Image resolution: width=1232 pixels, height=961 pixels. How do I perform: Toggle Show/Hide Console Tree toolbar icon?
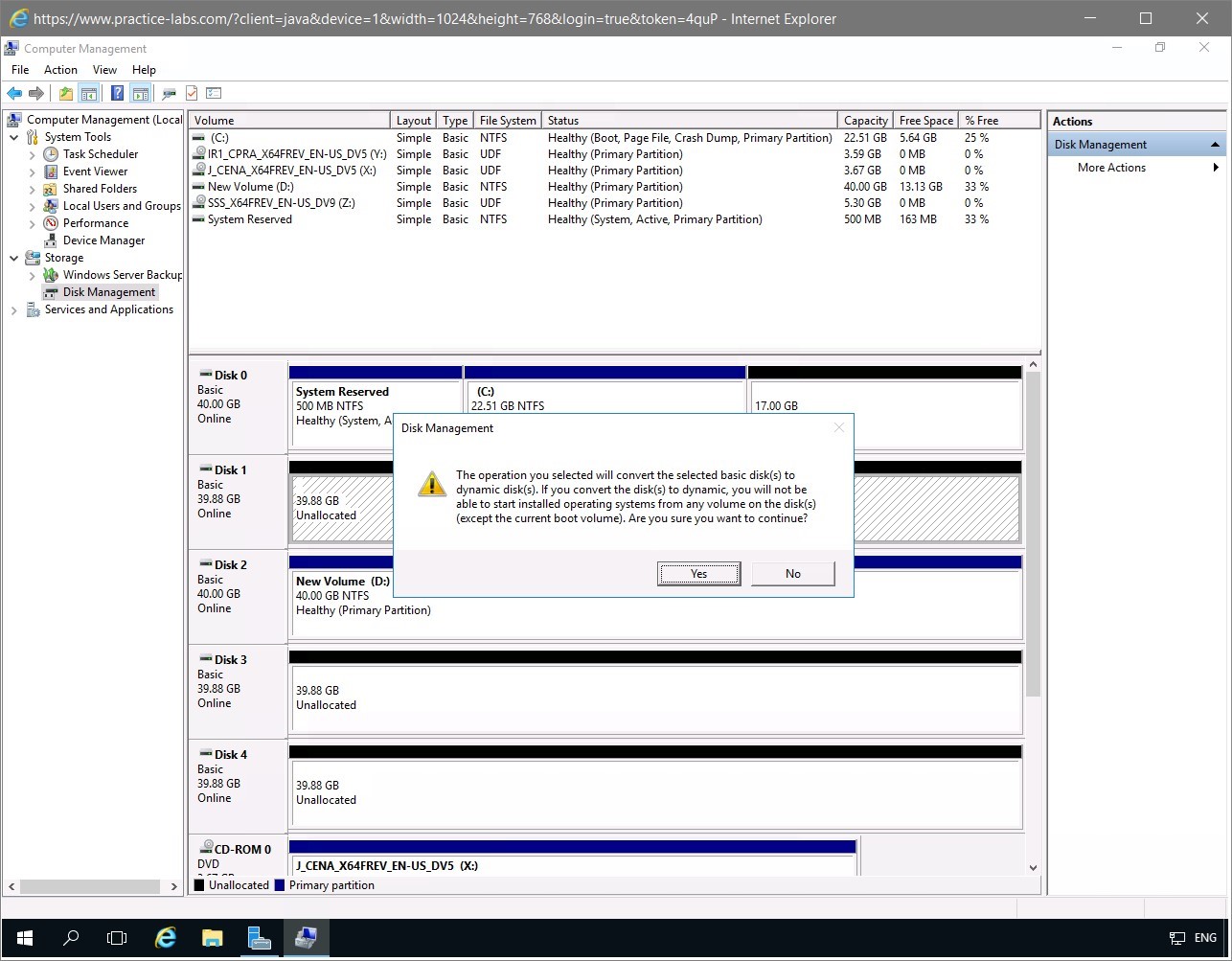(89, 93)
